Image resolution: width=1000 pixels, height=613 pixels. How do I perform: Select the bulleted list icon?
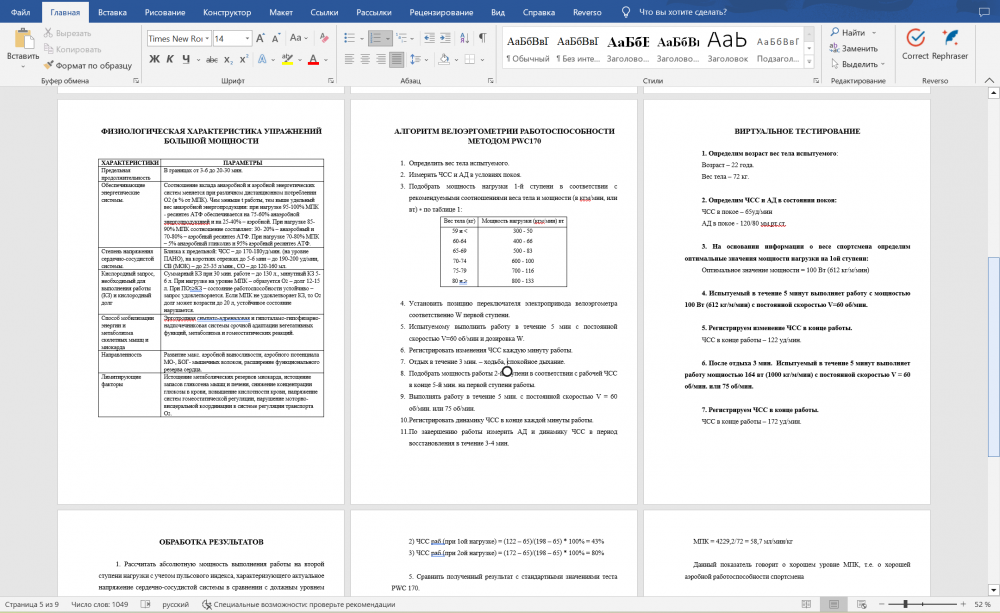349,38
